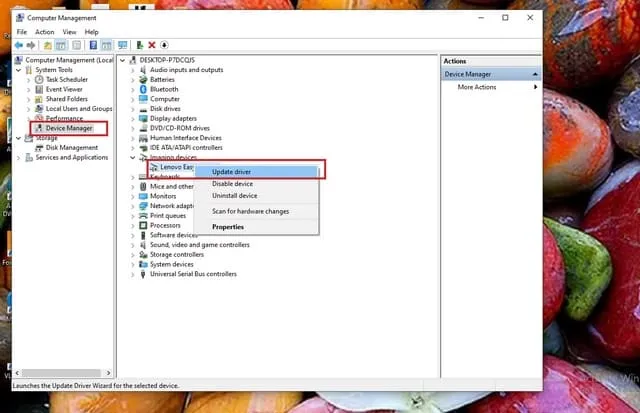
Task: Select Device Manager in the left tree
Action: pyautogui.click(x=68, y=128)
